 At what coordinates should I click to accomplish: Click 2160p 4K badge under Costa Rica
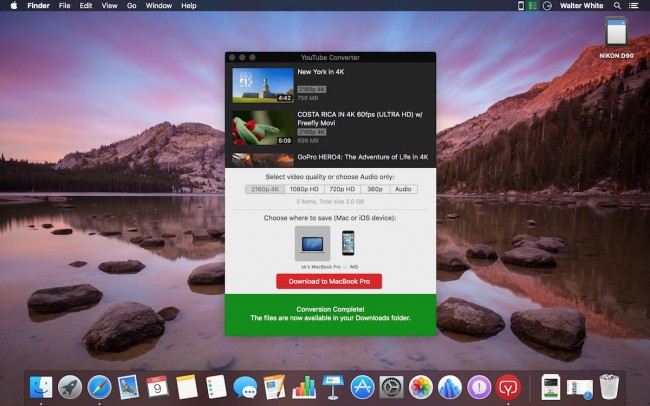pos(312,132)
